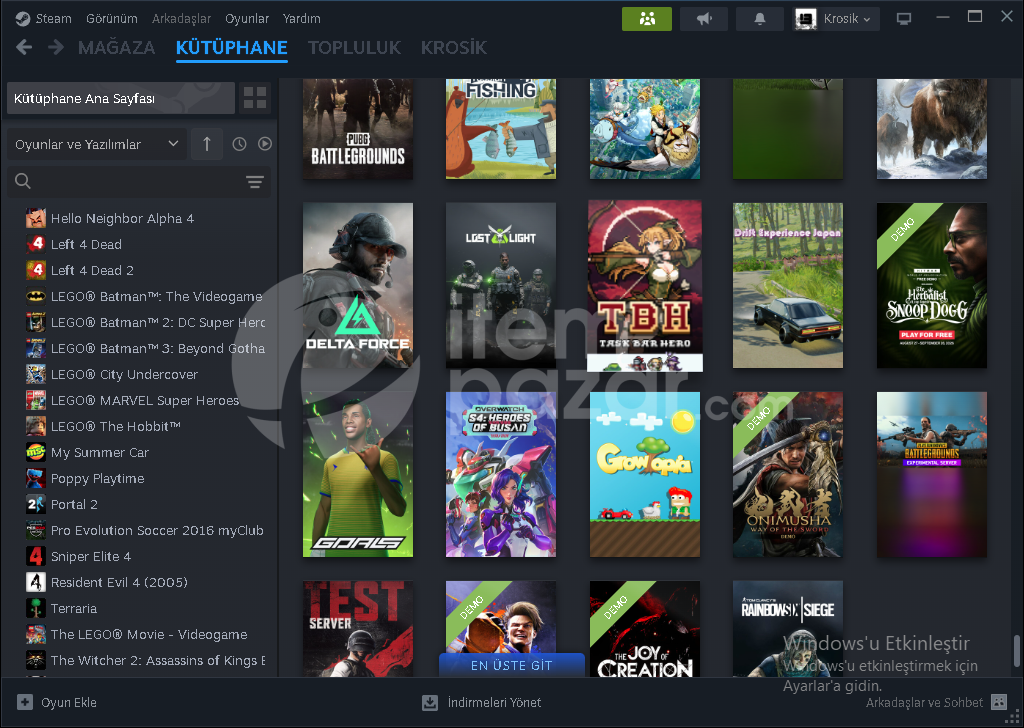Open the Steam menu

click(x=44, y=18)
